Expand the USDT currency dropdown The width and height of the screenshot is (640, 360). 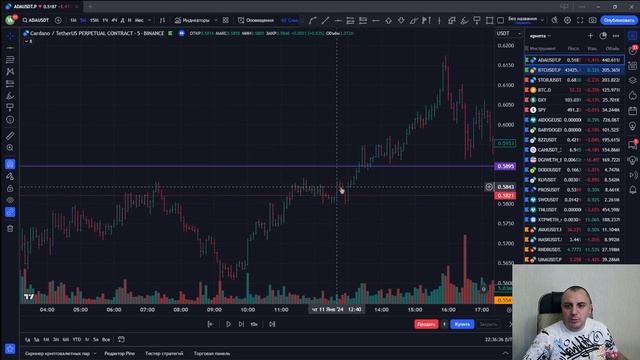point(508,33)
